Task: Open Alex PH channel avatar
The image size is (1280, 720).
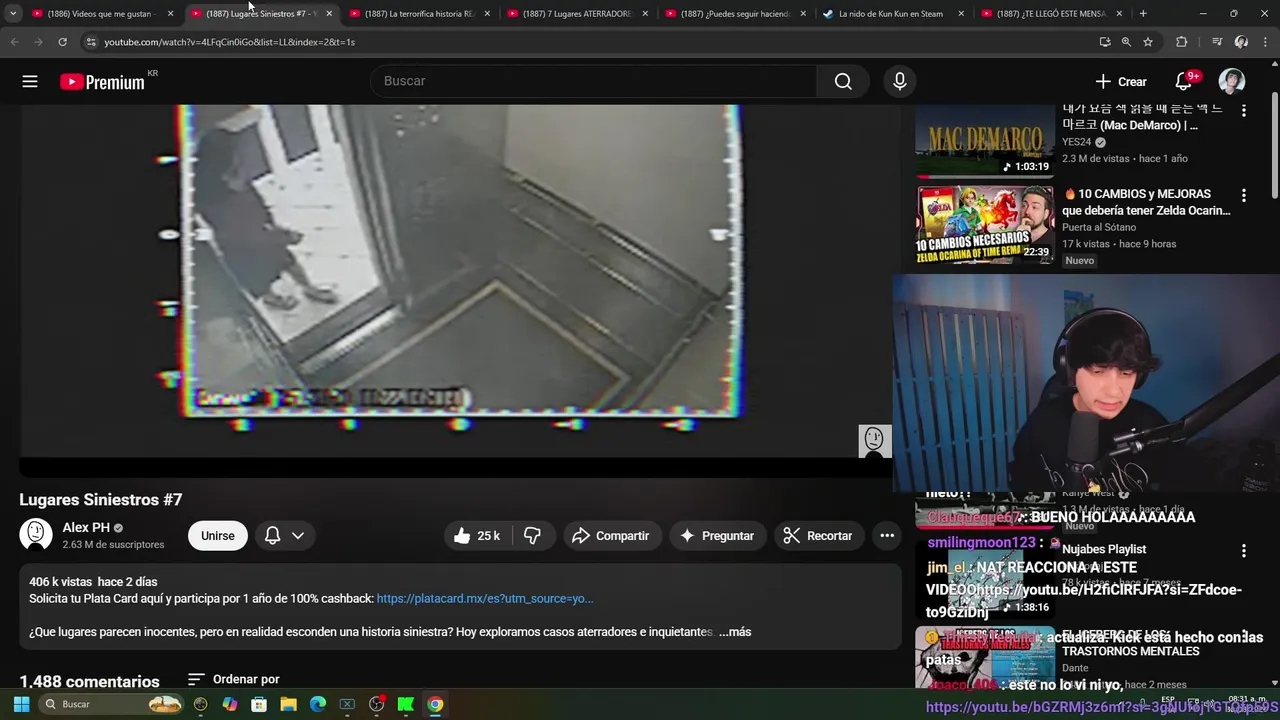Action: click(x=36, y=535)
